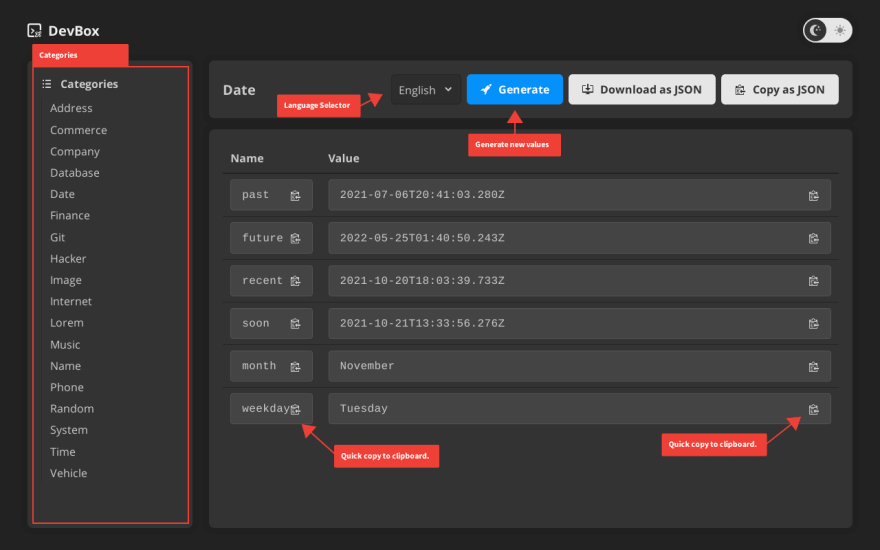Viewport: 880px width, 550px height.
Task: Copy the 'future' name to clipboard
Action: [x=295, y=239]
